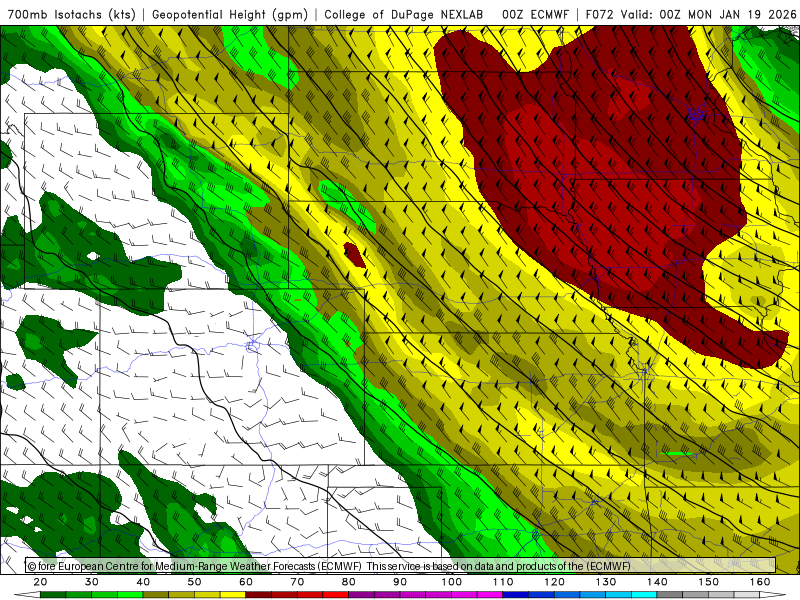Click the cyan legend swatch left of 140

click(644, 595)
